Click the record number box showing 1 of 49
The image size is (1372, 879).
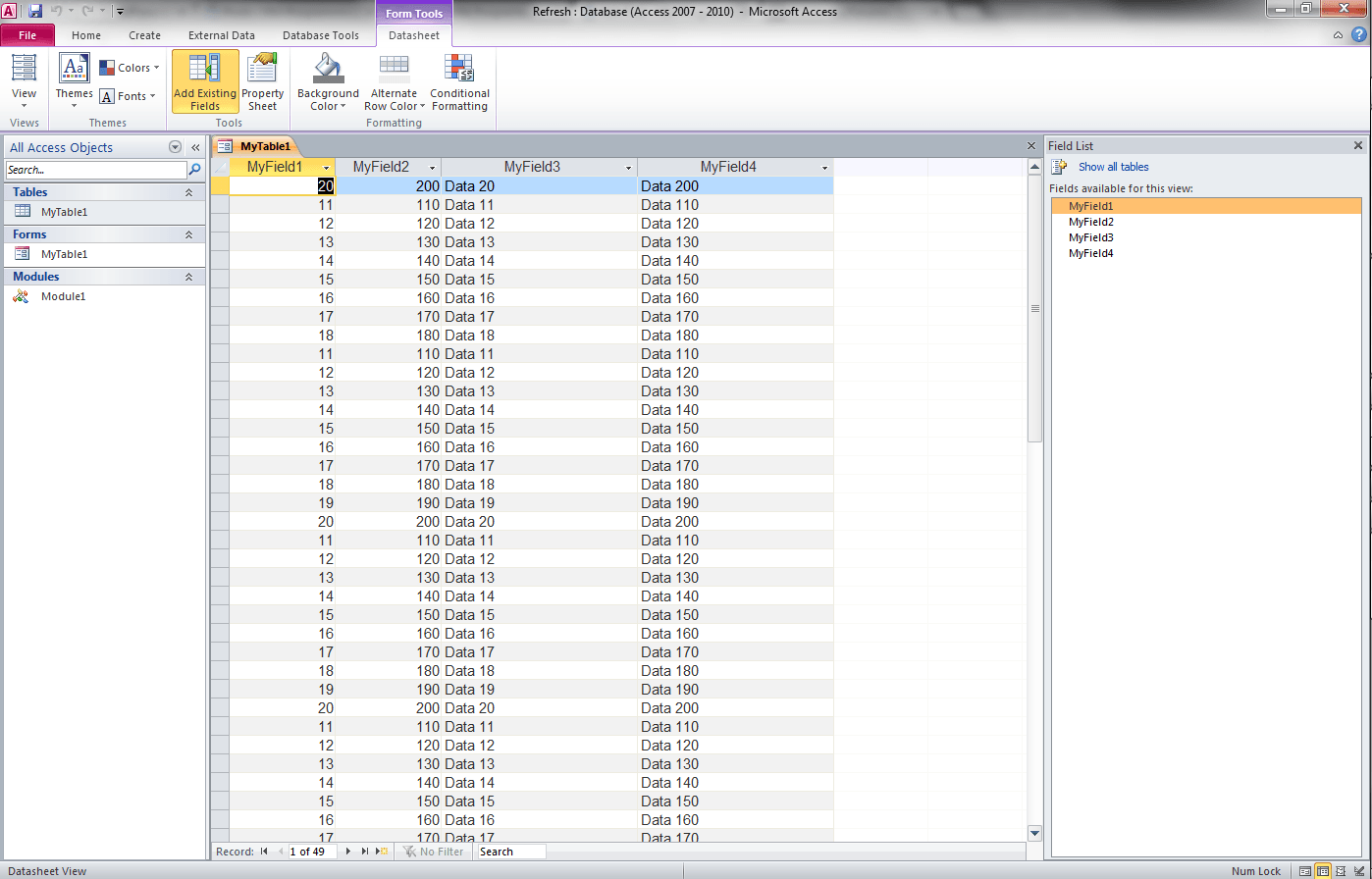click(x=312, y=852)
